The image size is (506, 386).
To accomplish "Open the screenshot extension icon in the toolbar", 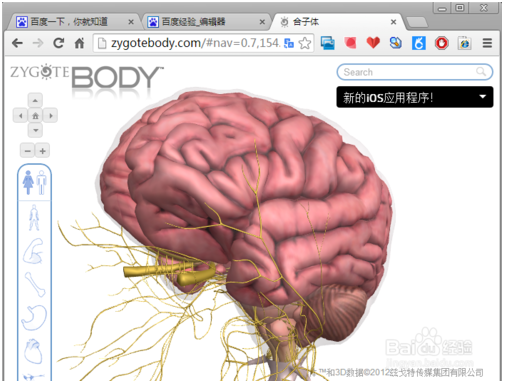I will click(x=328, y=43).
